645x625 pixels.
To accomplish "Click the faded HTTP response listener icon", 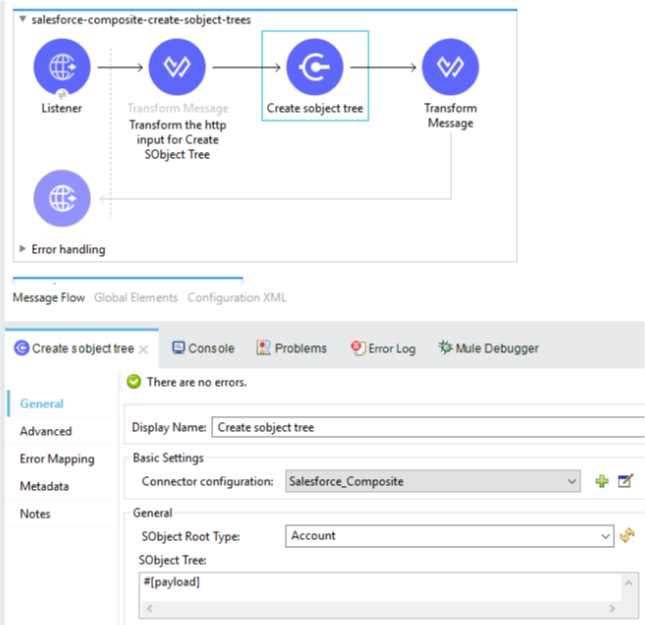I will click(62, 197).
